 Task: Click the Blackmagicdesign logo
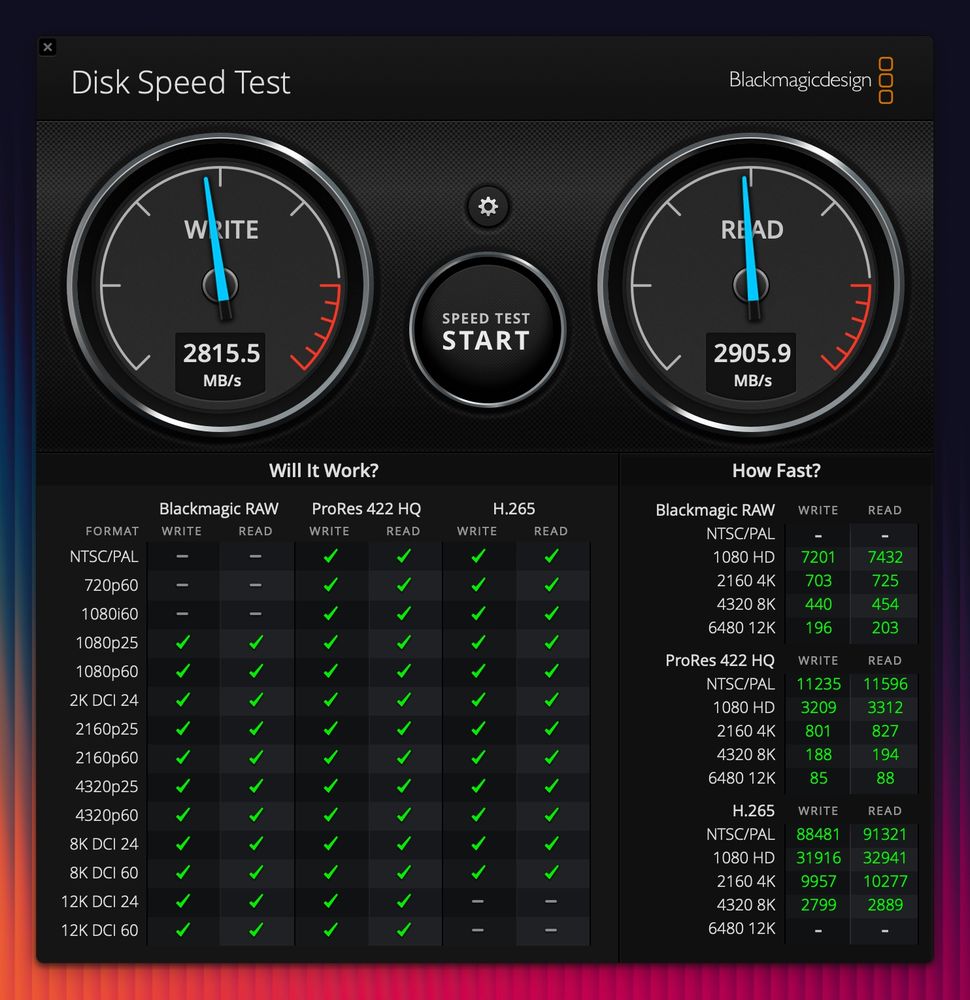tap(811, 80)
